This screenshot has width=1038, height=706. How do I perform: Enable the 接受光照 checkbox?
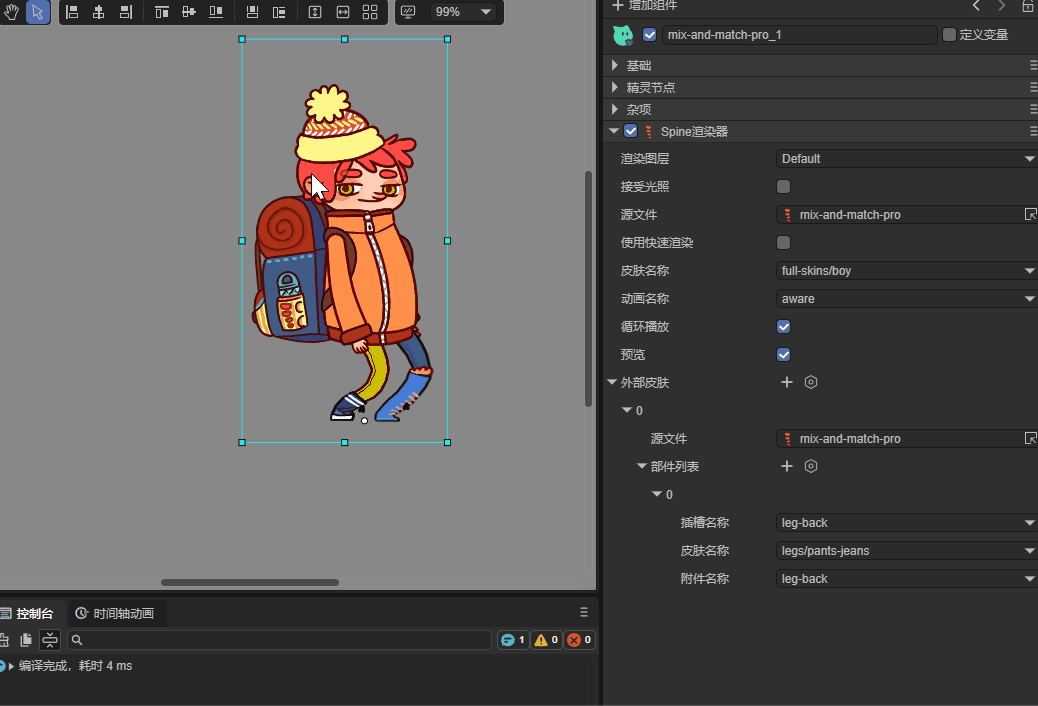coord(783,186)
